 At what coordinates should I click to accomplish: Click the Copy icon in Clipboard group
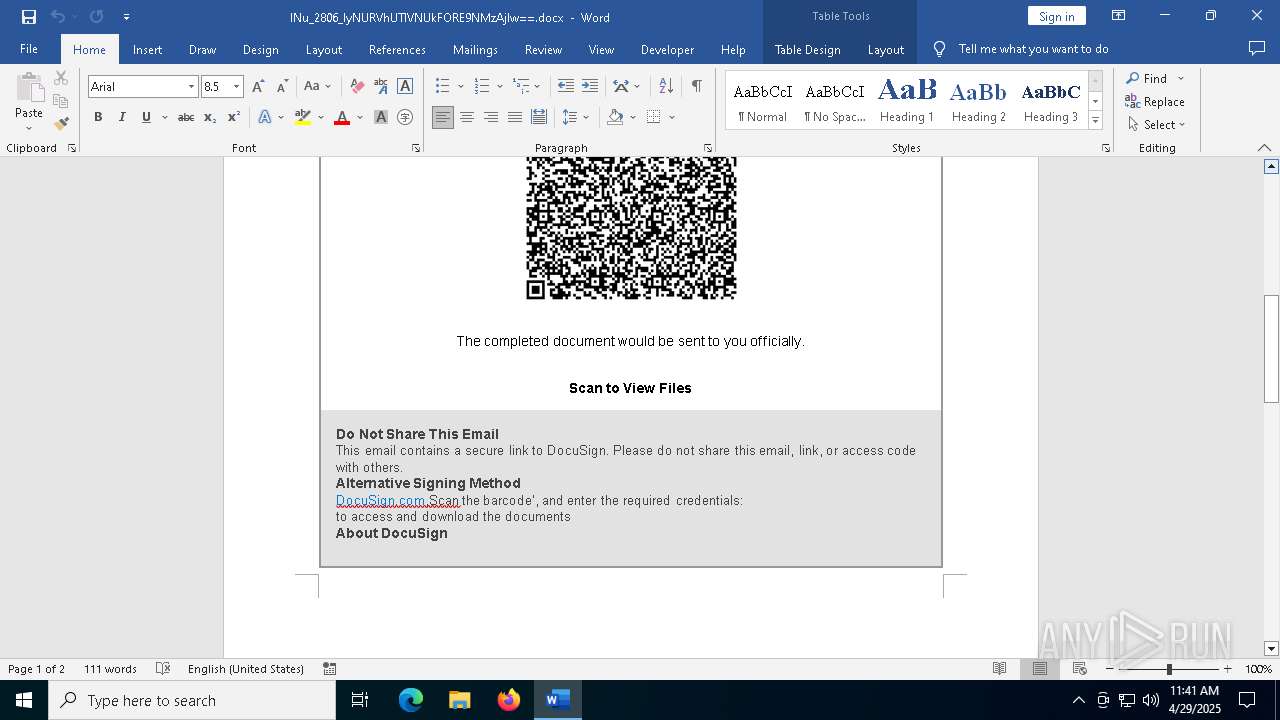click(x=61, y=101)
